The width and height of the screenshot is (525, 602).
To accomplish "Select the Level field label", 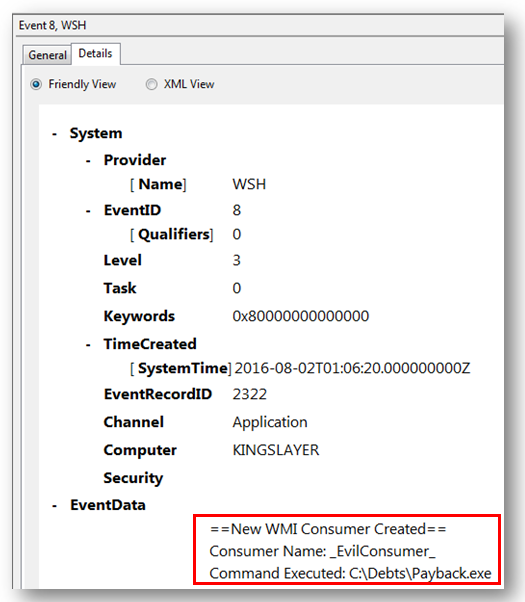I will pos(123,260).
